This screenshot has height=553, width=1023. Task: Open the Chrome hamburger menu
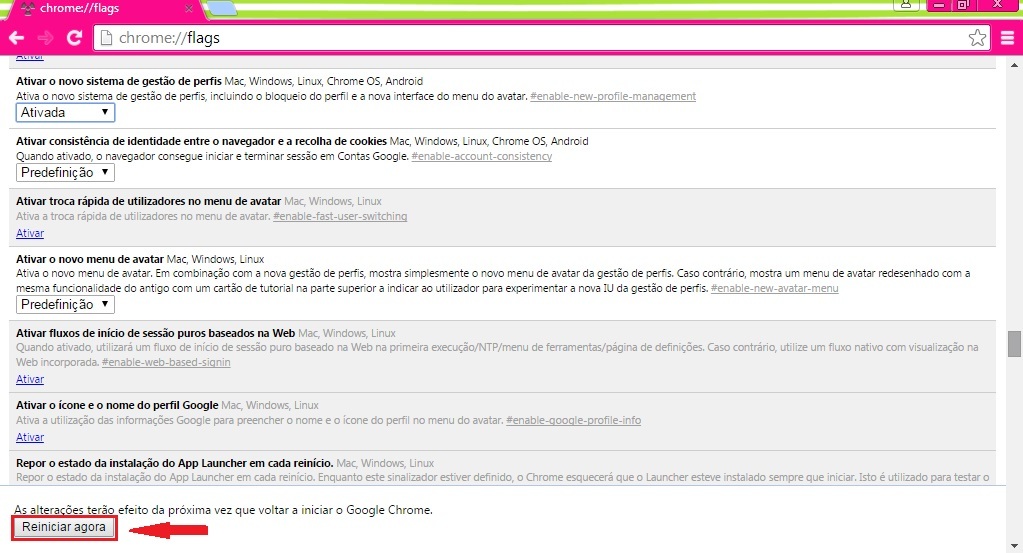click(1007, 38)
